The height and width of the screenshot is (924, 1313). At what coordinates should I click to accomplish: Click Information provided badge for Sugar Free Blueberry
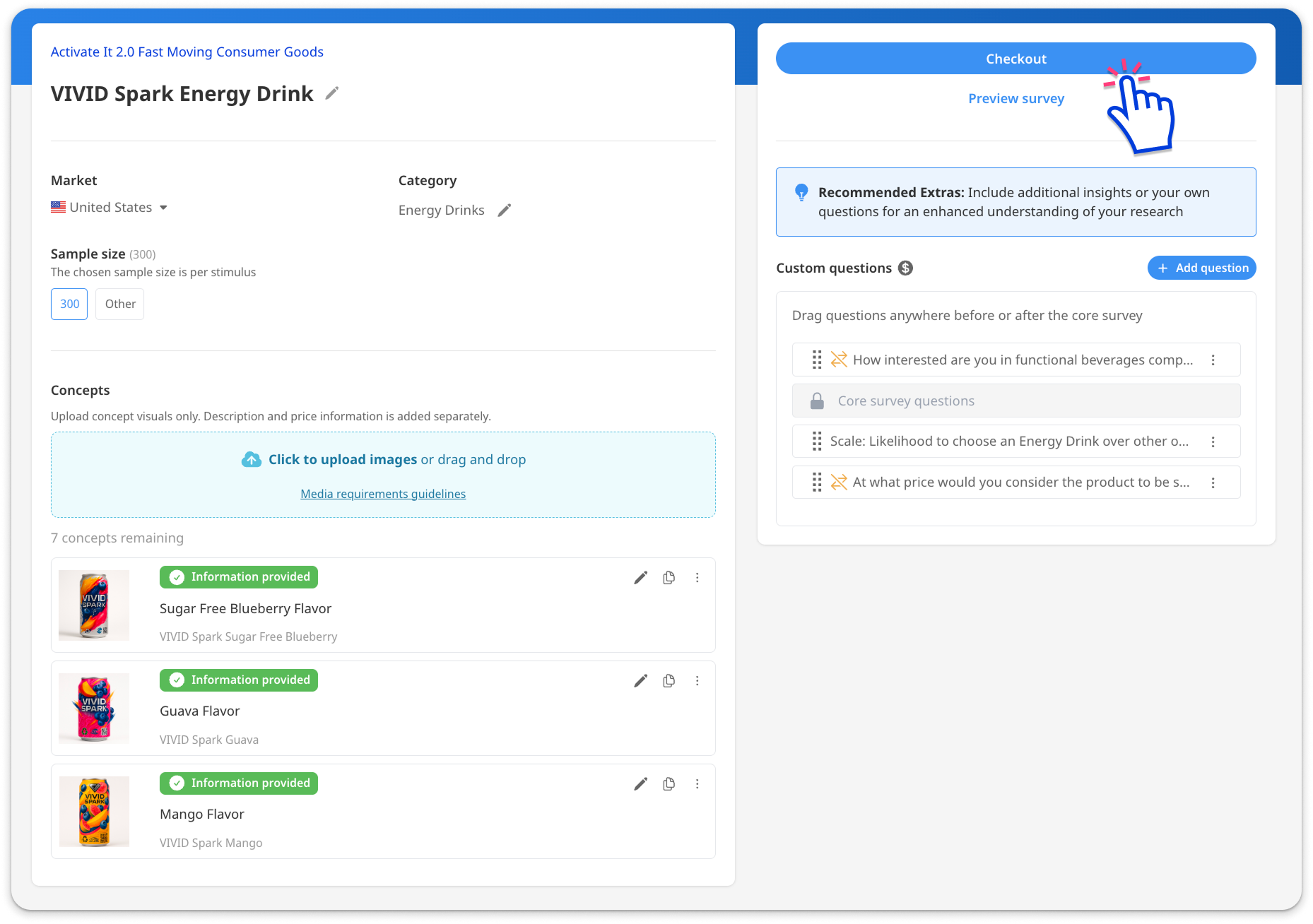coord(239,577)
